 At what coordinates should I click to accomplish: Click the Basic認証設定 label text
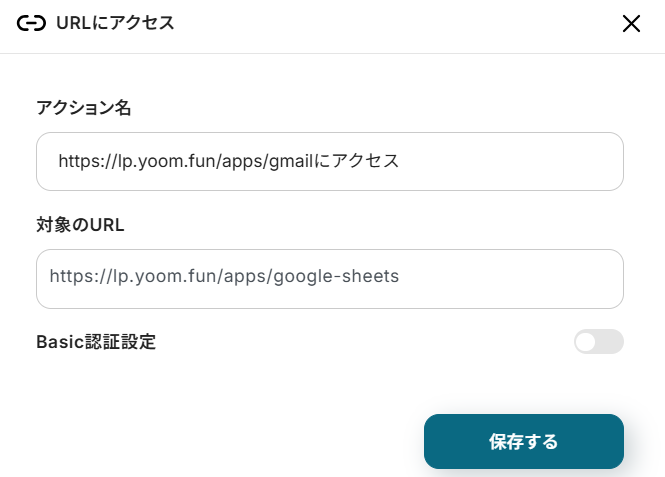tap(96, 342)
